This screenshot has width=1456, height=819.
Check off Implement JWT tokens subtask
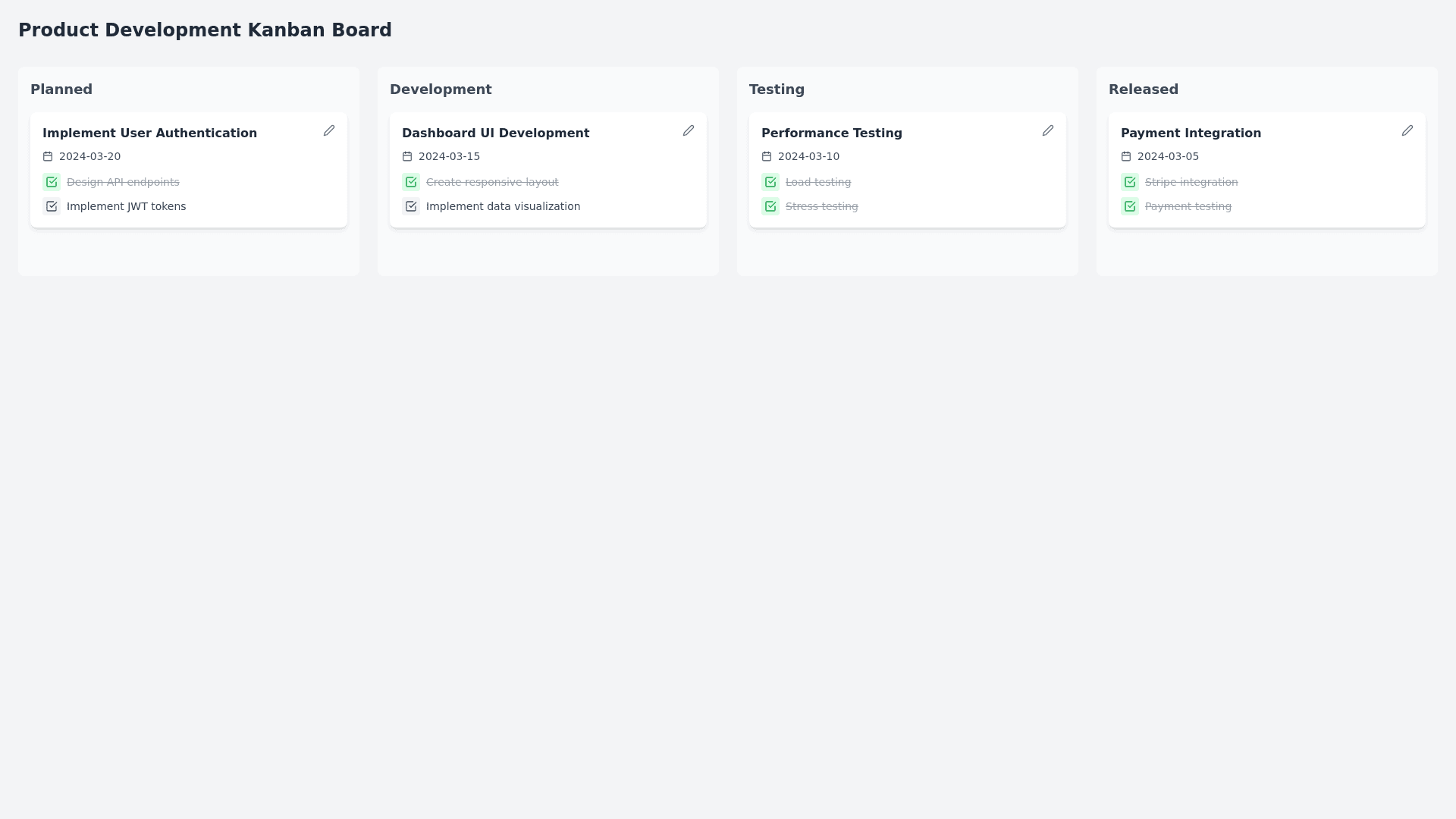52,206
